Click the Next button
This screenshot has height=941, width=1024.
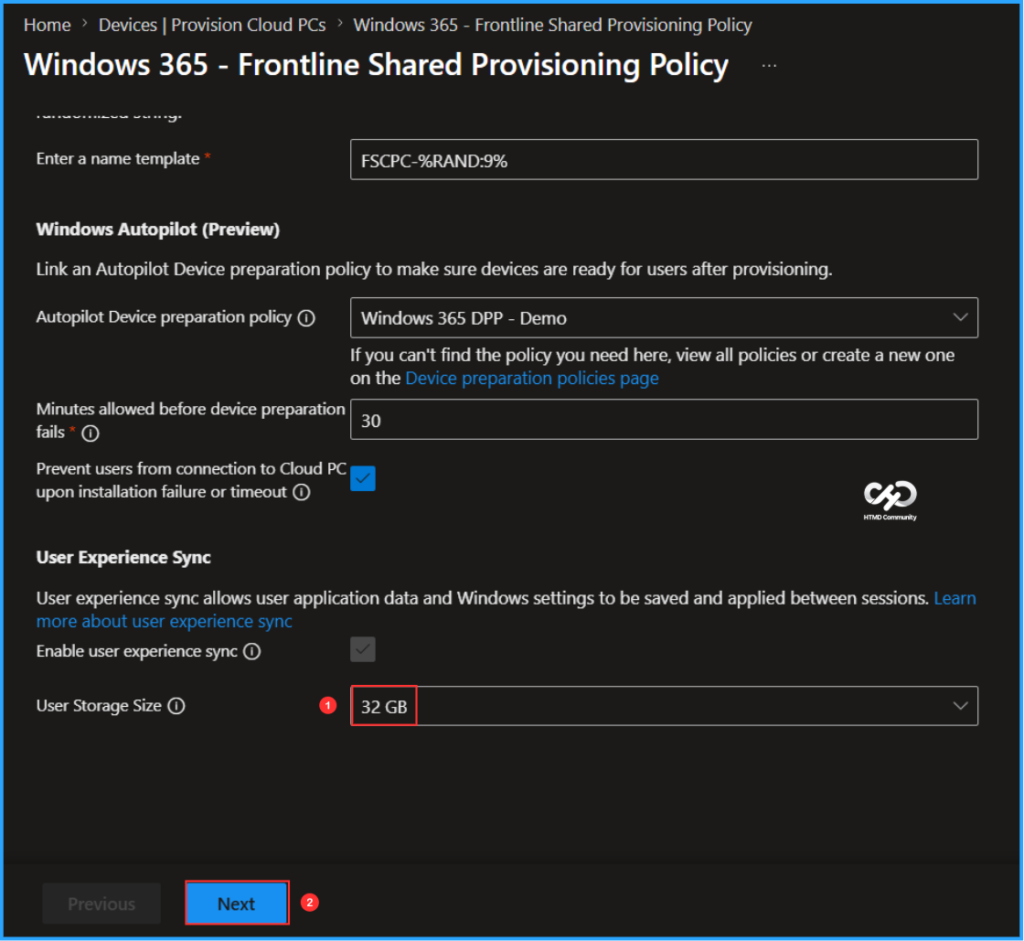[236, 903]
